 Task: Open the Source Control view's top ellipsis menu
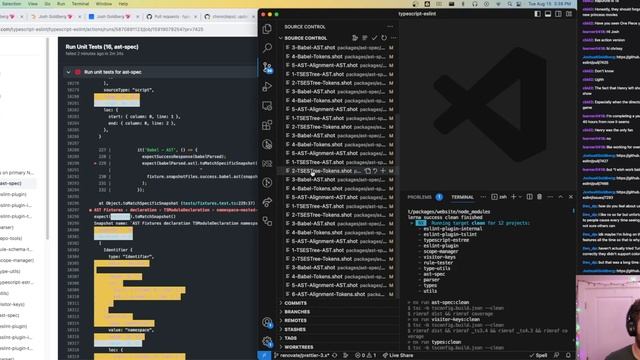click(390, 27)
